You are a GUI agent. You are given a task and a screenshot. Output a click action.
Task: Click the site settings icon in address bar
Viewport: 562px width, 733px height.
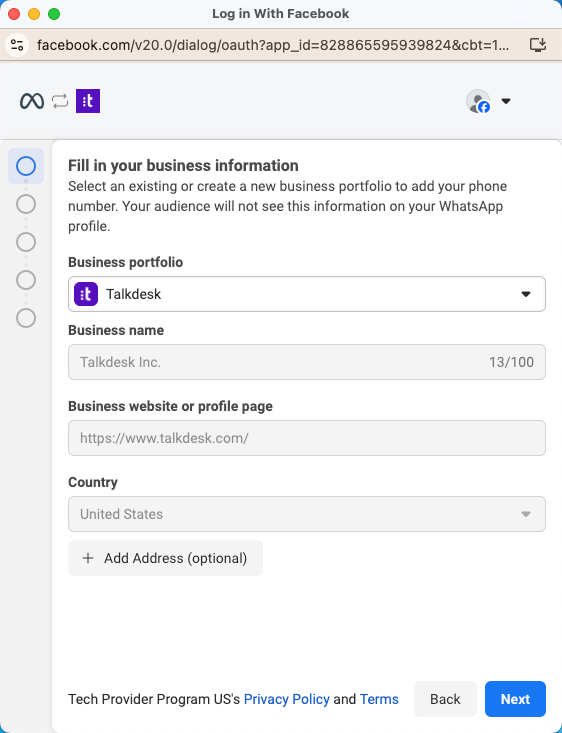coord(17,45)
